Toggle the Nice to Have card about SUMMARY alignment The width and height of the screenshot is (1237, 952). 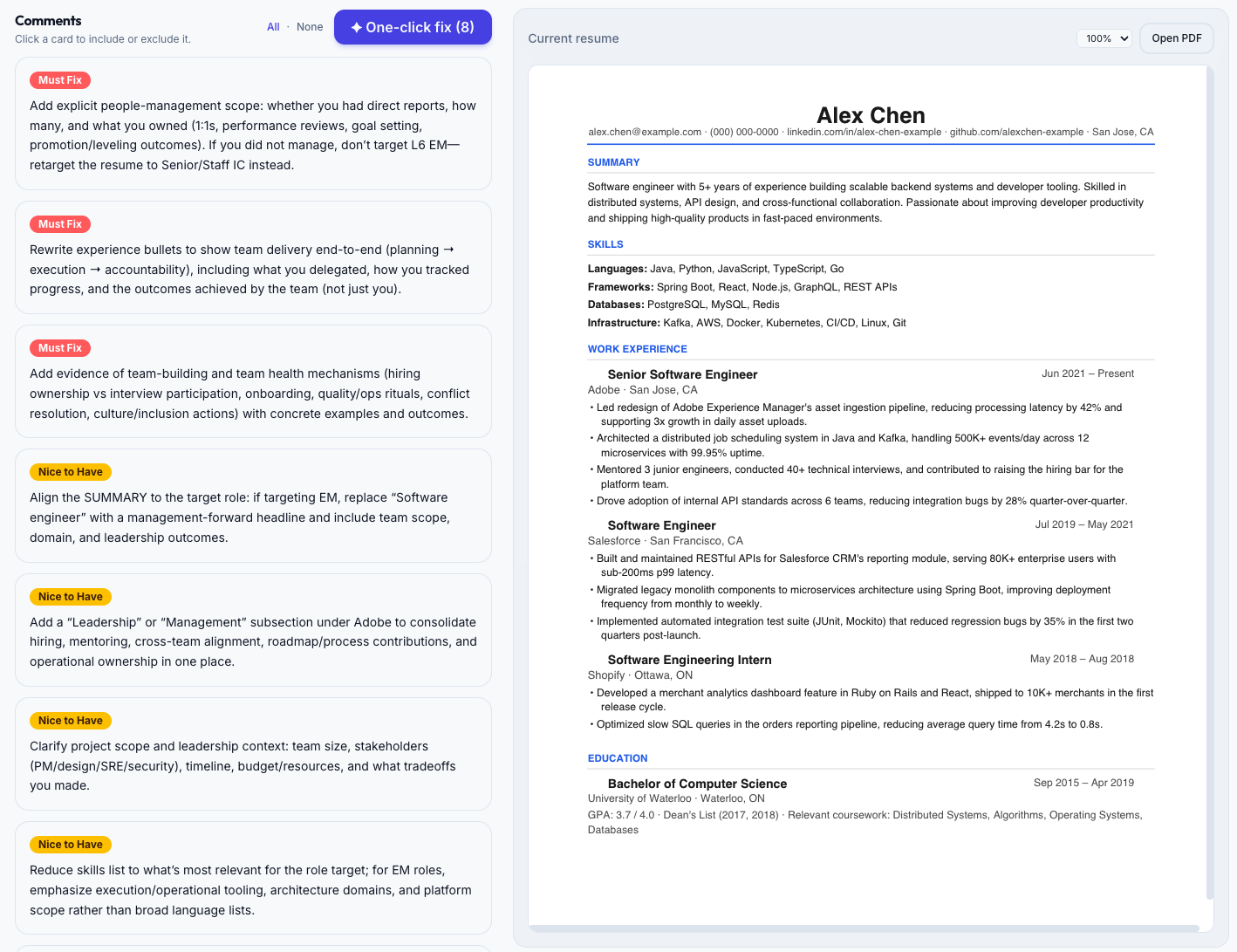(253, 506)
